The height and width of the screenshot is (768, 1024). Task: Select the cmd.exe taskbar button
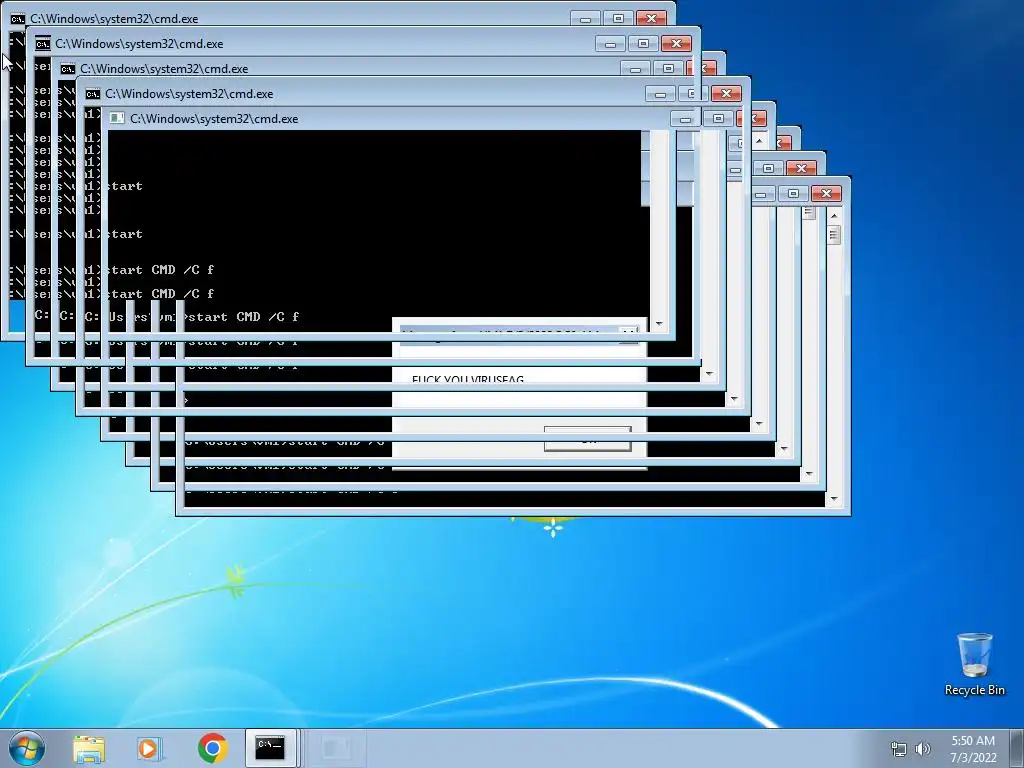click(x=270, y=748)
